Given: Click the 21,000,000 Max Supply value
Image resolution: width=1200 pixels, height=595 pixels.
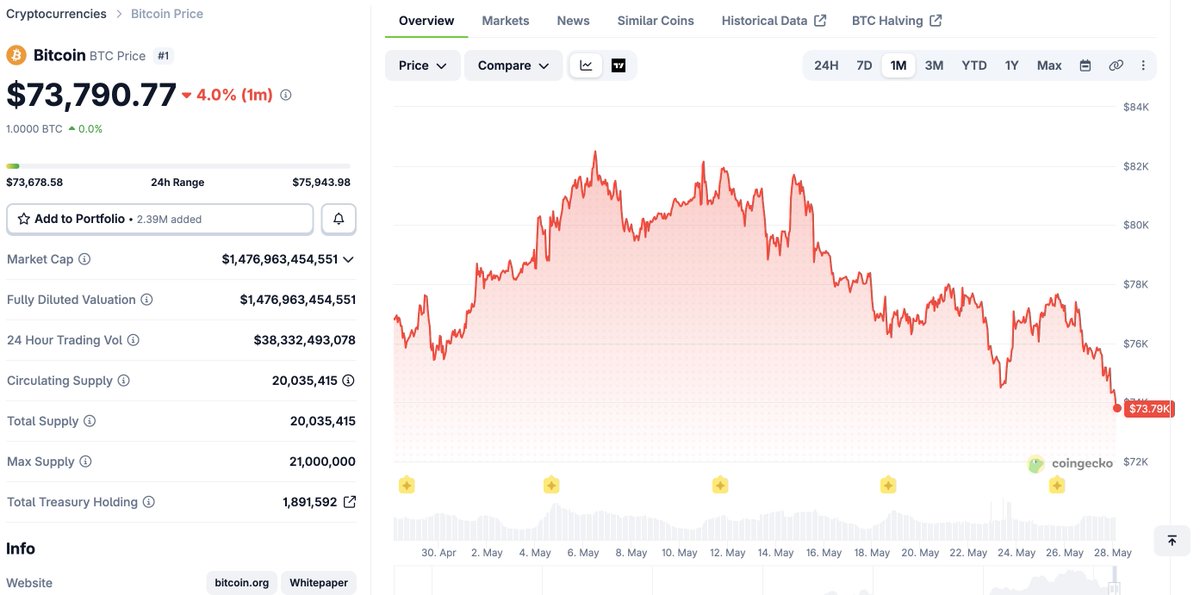Looking at the screenshot, I should click(x=322, y=462).
